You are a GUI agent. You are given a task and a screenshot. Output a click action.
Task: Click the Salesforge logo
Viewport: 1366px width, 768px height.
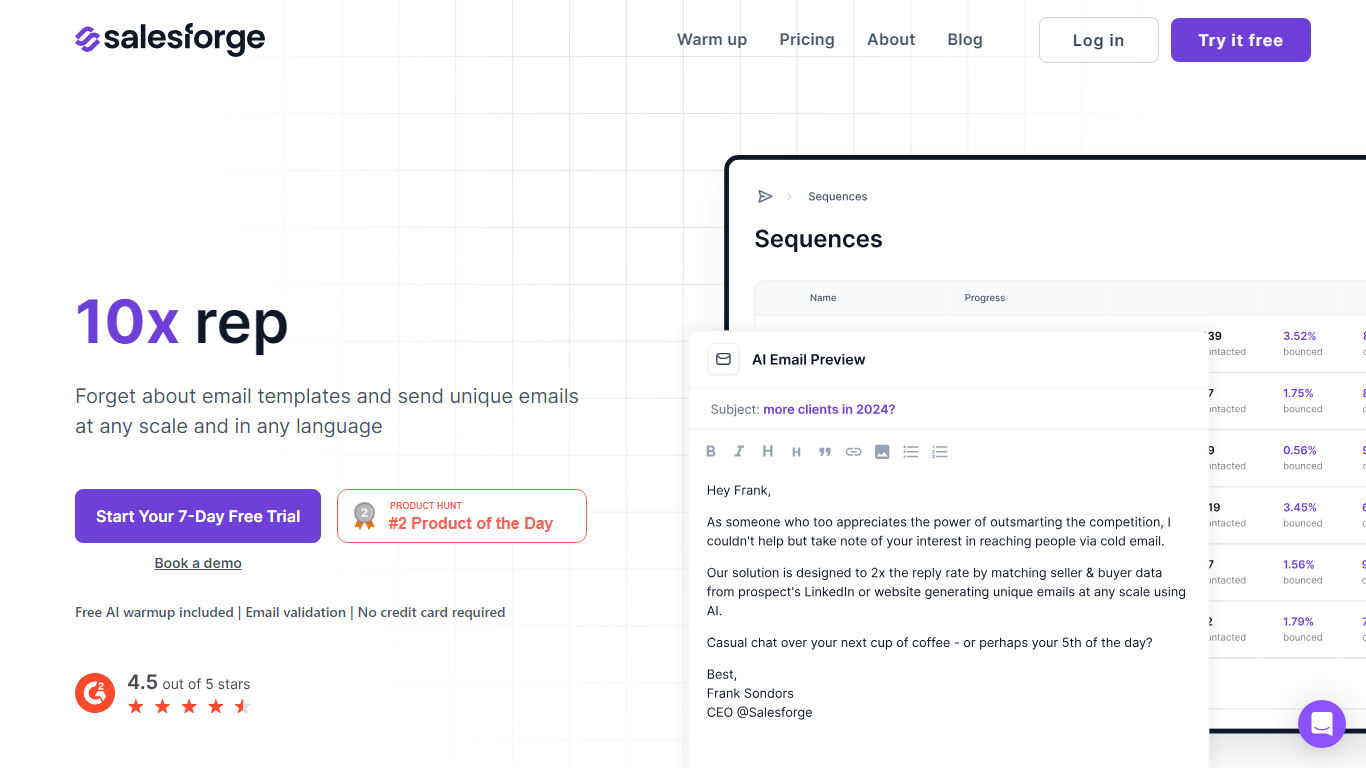coord(170,39)
